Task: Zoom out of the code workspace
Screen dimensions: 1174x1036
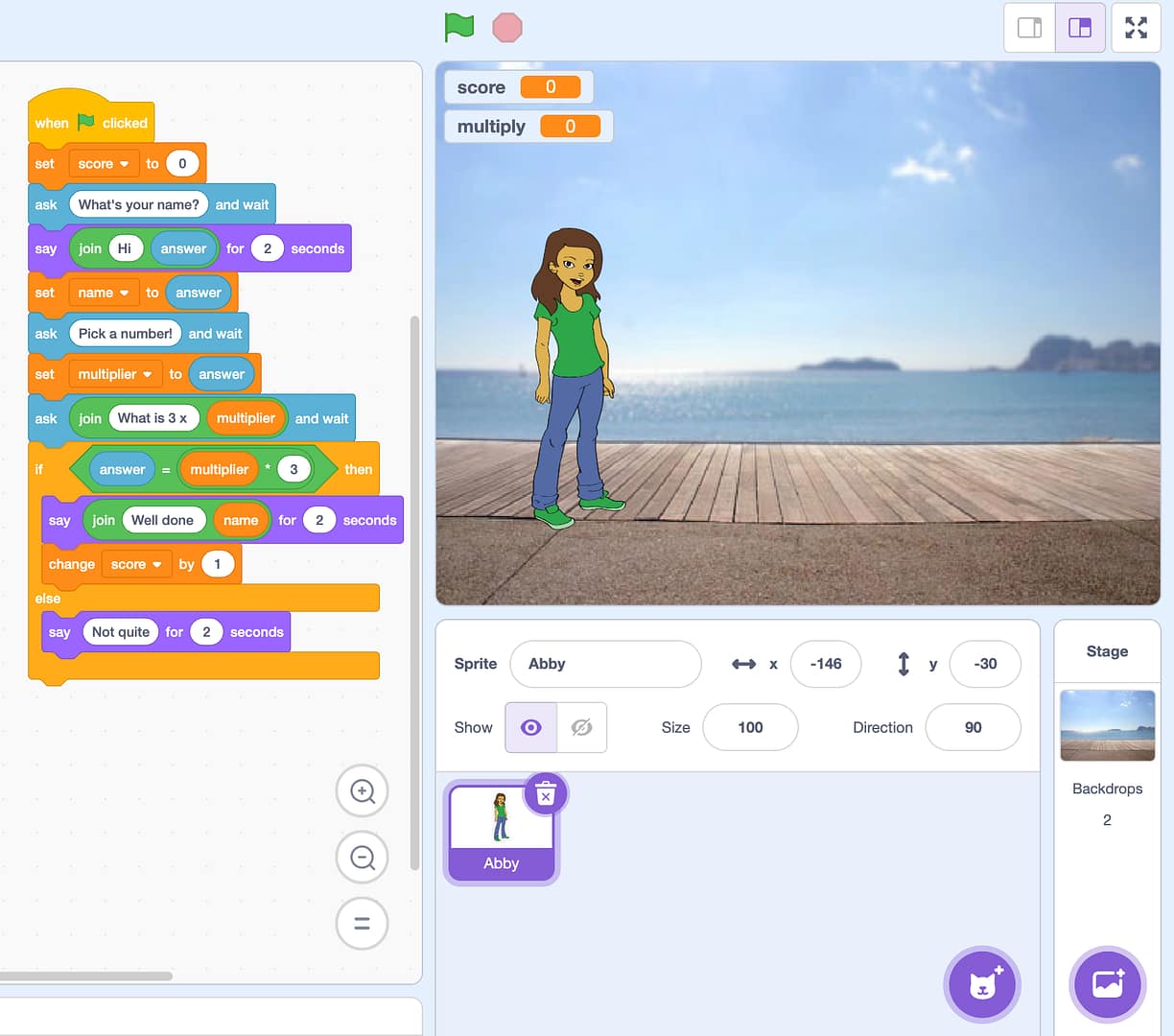Action: [x=362, y=857]
